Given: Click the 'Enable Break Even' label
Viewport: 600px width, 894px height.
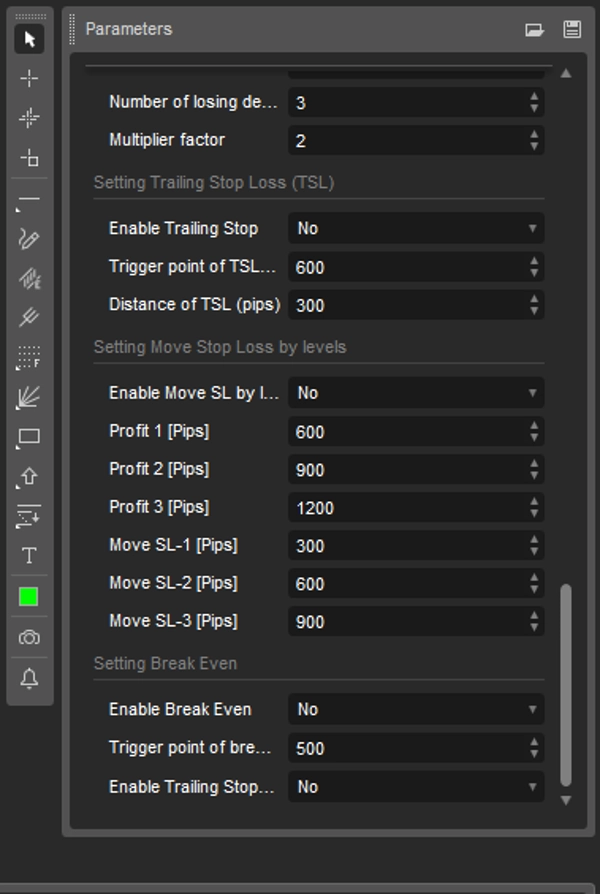Looking at the screenshot, I should tap(180, 709).
